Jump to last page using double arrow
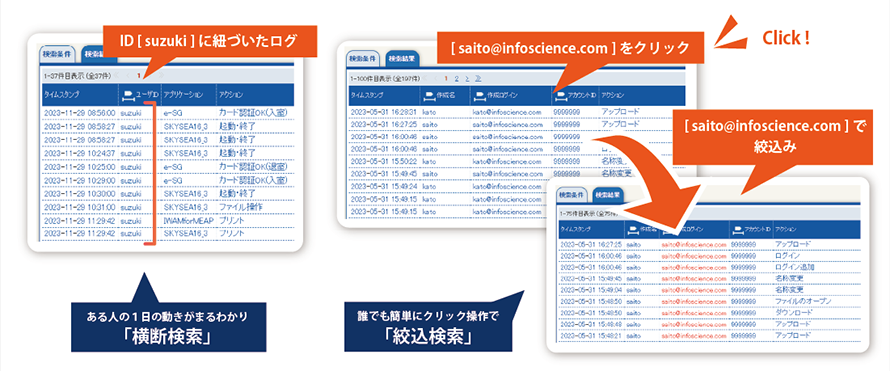This screenshot has width=890, height=371. tap(478, 79)
